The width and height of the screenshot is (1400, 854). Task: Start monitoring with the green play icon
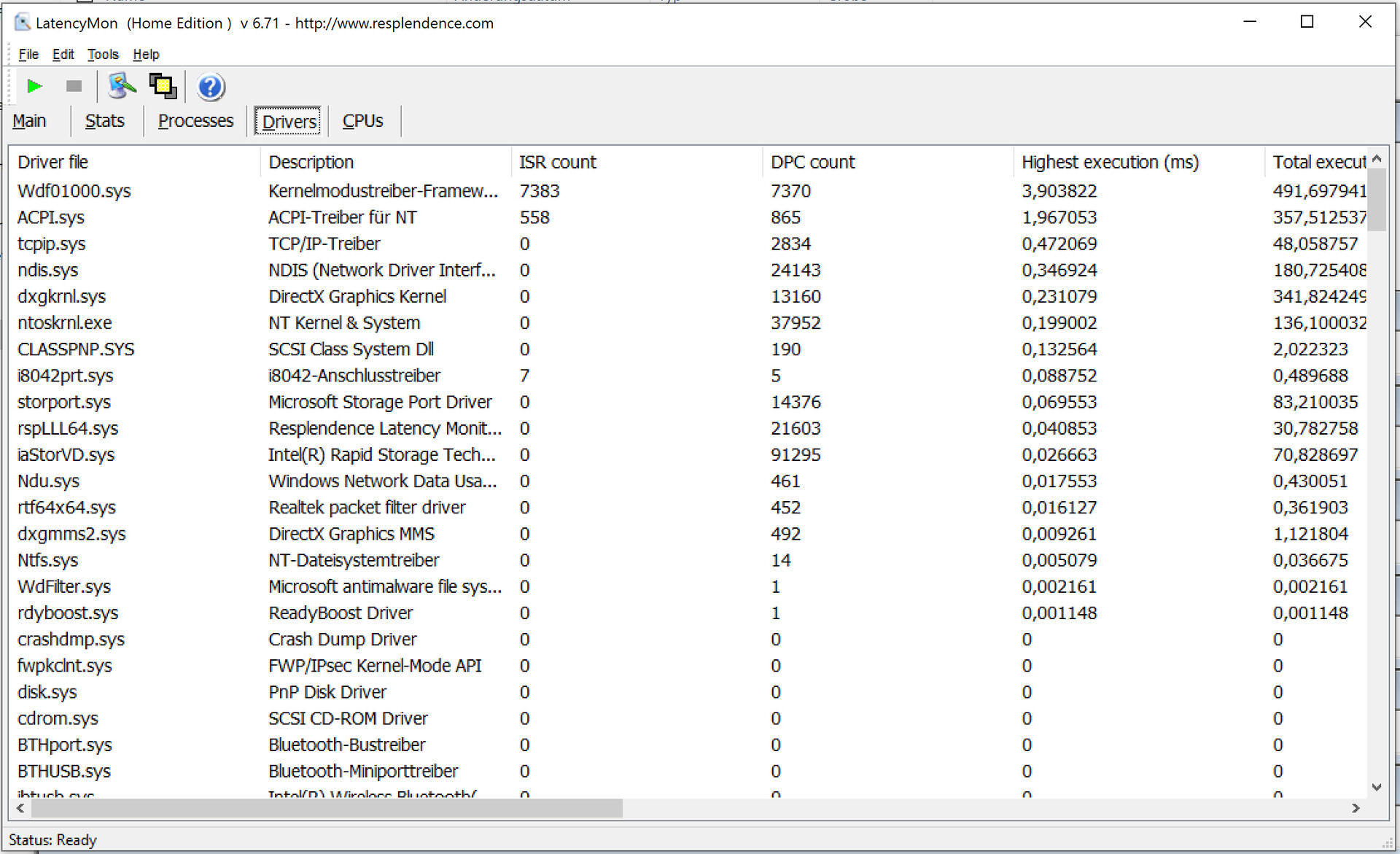[x=34, y=87]
